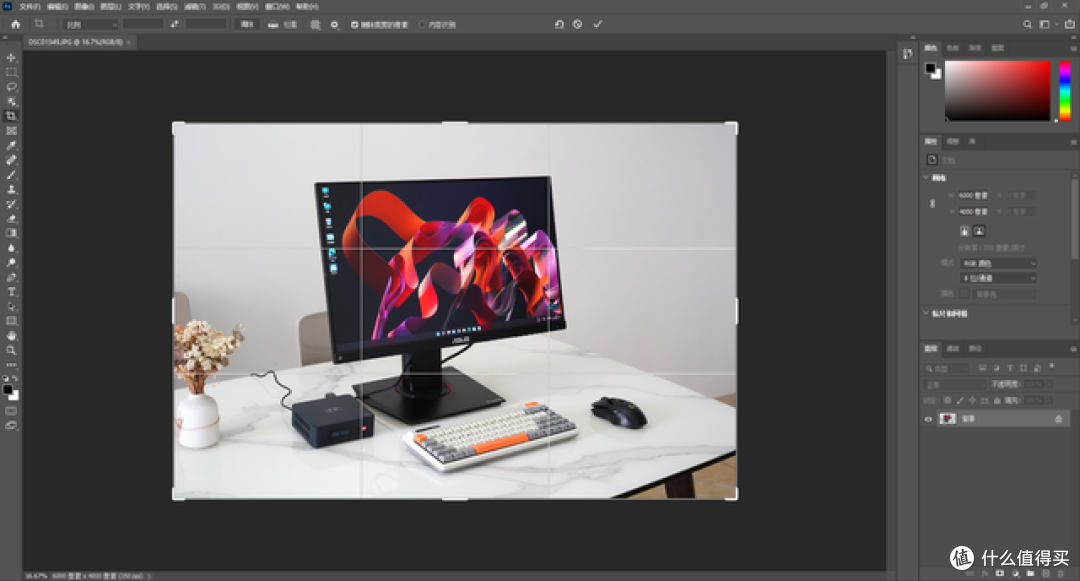Toggle Quick Mask mode

tap(11, 411)
